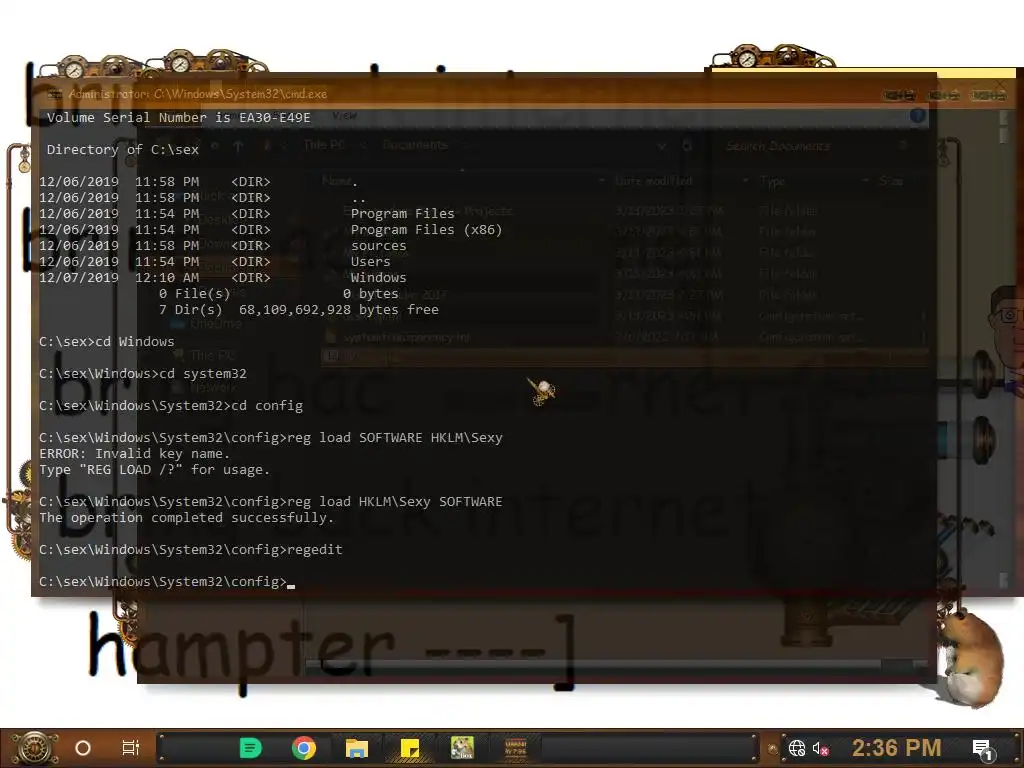Open the steampunk counter app on taskbar

click(x=516, y=748)
